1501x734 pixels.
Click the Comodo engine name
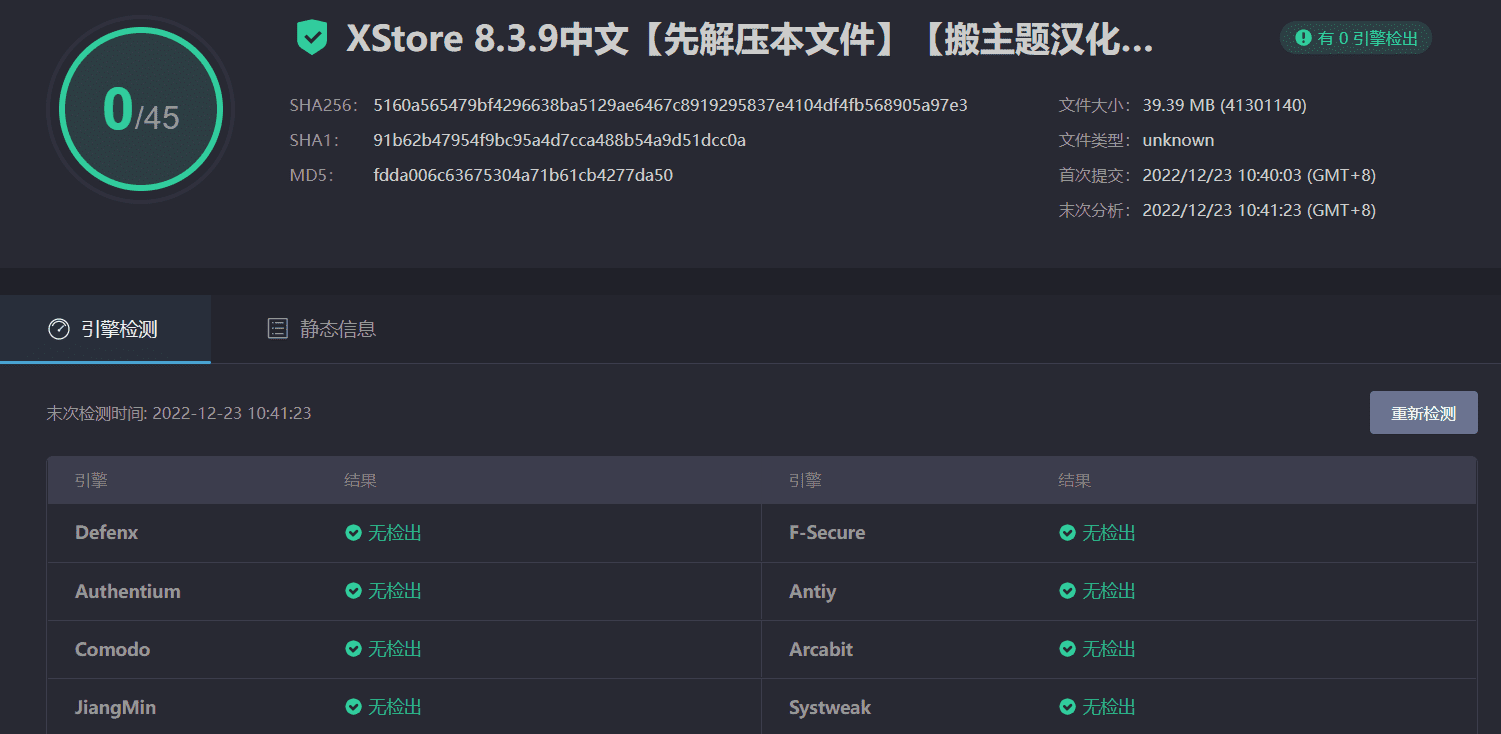(x=113, y=649)
